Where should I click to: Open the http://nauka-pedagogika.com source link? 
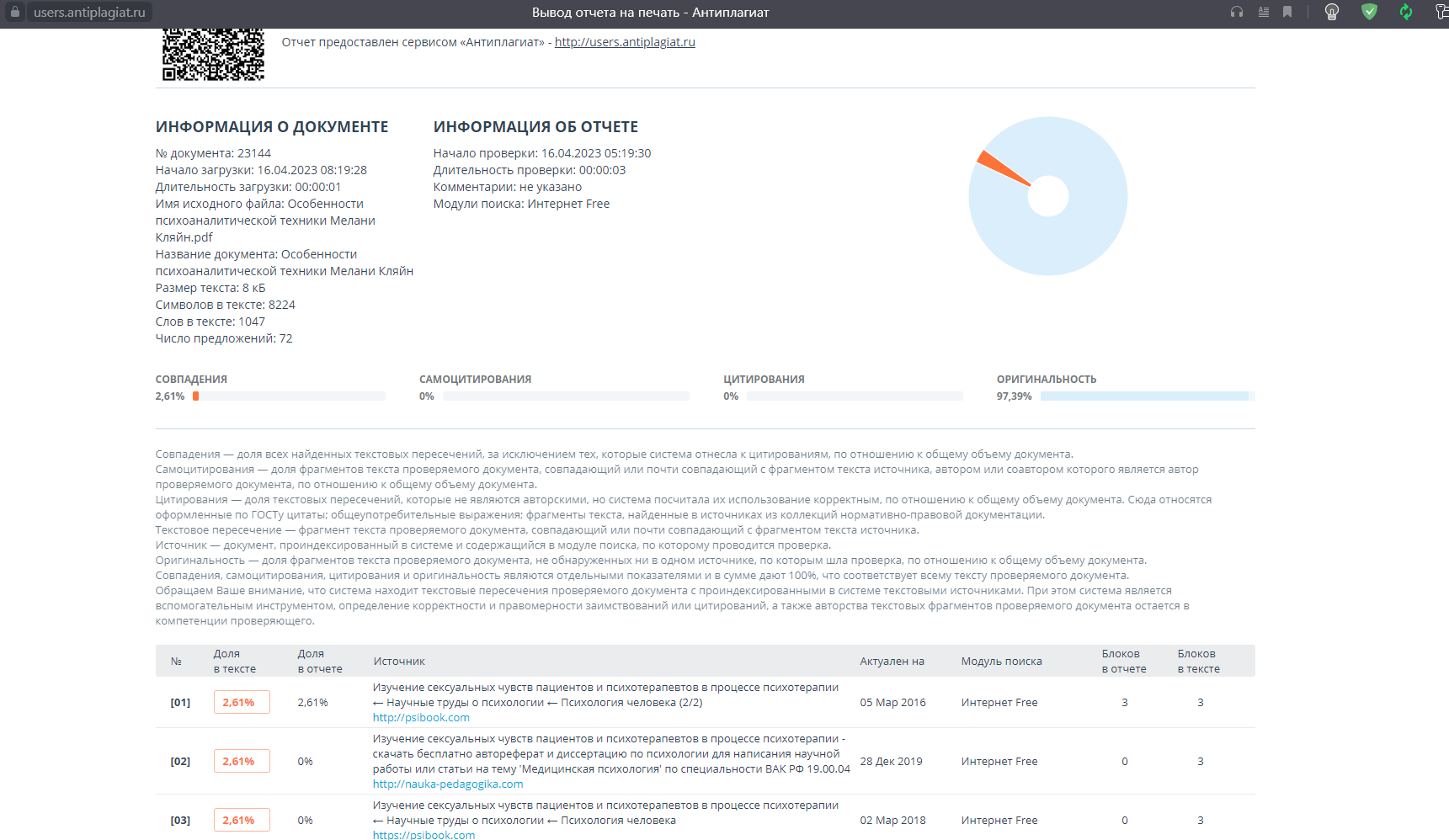click(x=448, y=784)
